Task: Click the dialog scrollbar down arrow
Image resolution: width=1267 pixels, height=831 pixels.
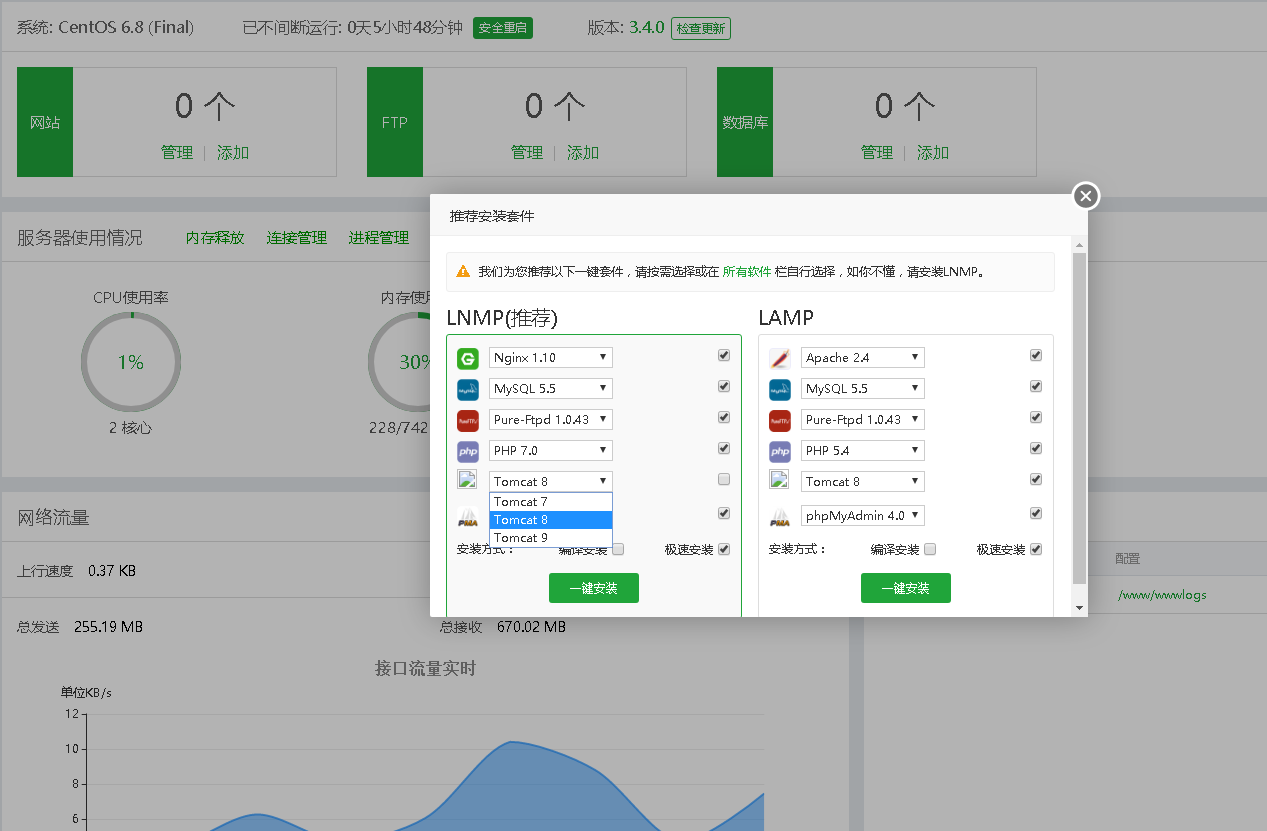Action: [x=1079, y=608]
